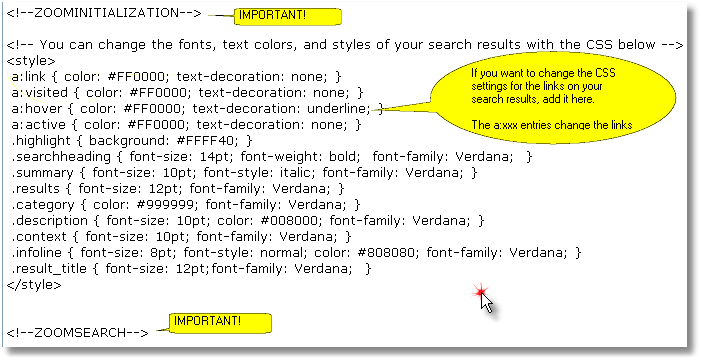701x361 pixels.
Task: Click the .result_title selector
Action: (x=49, y=268)
